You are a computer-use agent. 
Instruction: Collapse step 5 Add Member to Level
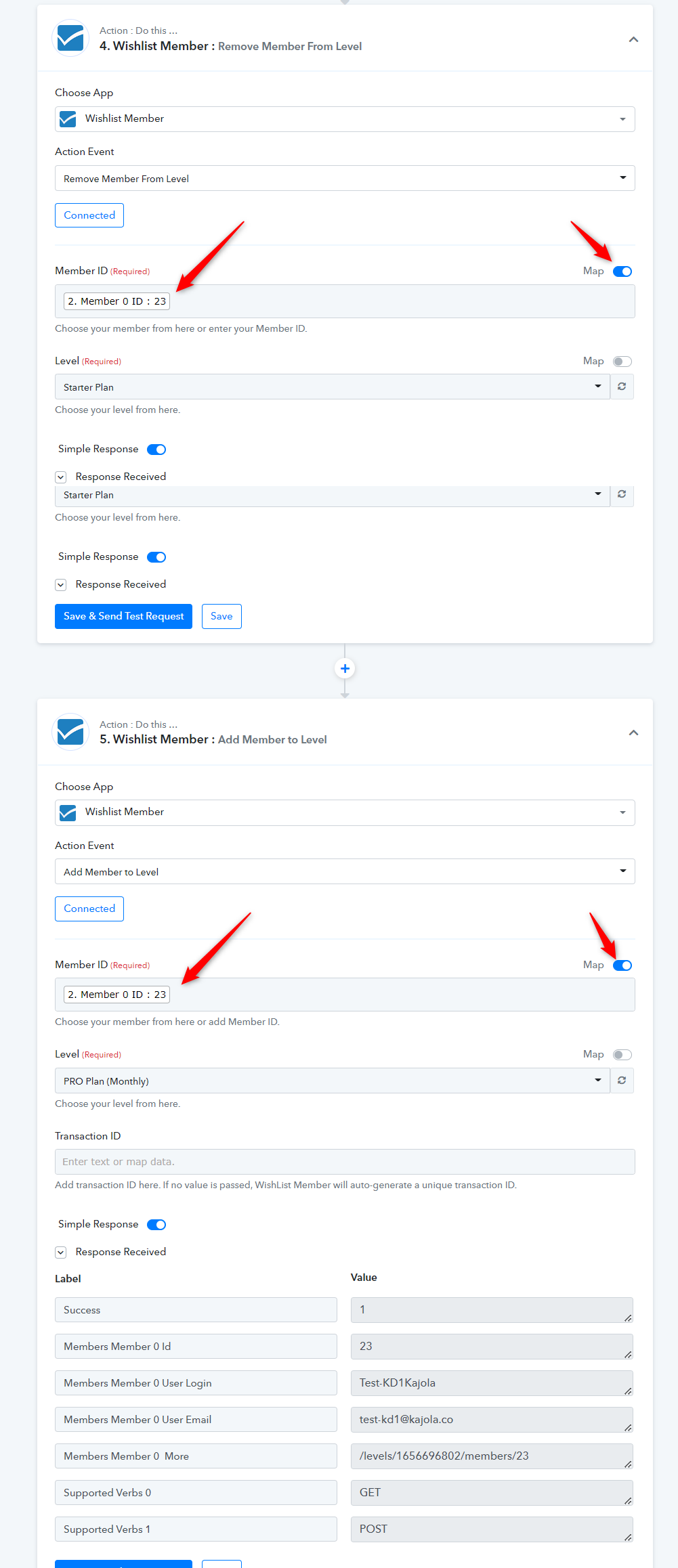coord(633,733)
